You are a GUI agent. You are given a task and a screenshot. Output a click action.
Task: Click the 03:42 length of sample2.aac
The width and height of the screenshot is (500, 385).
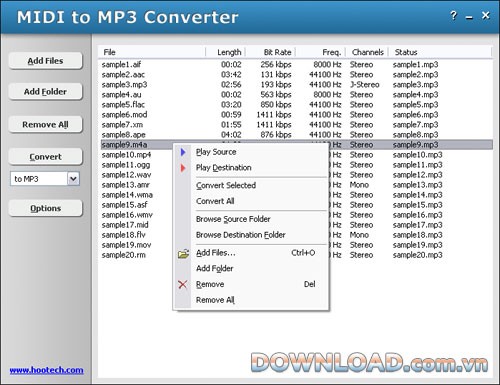pyautogui.click(x=231, y=74)
